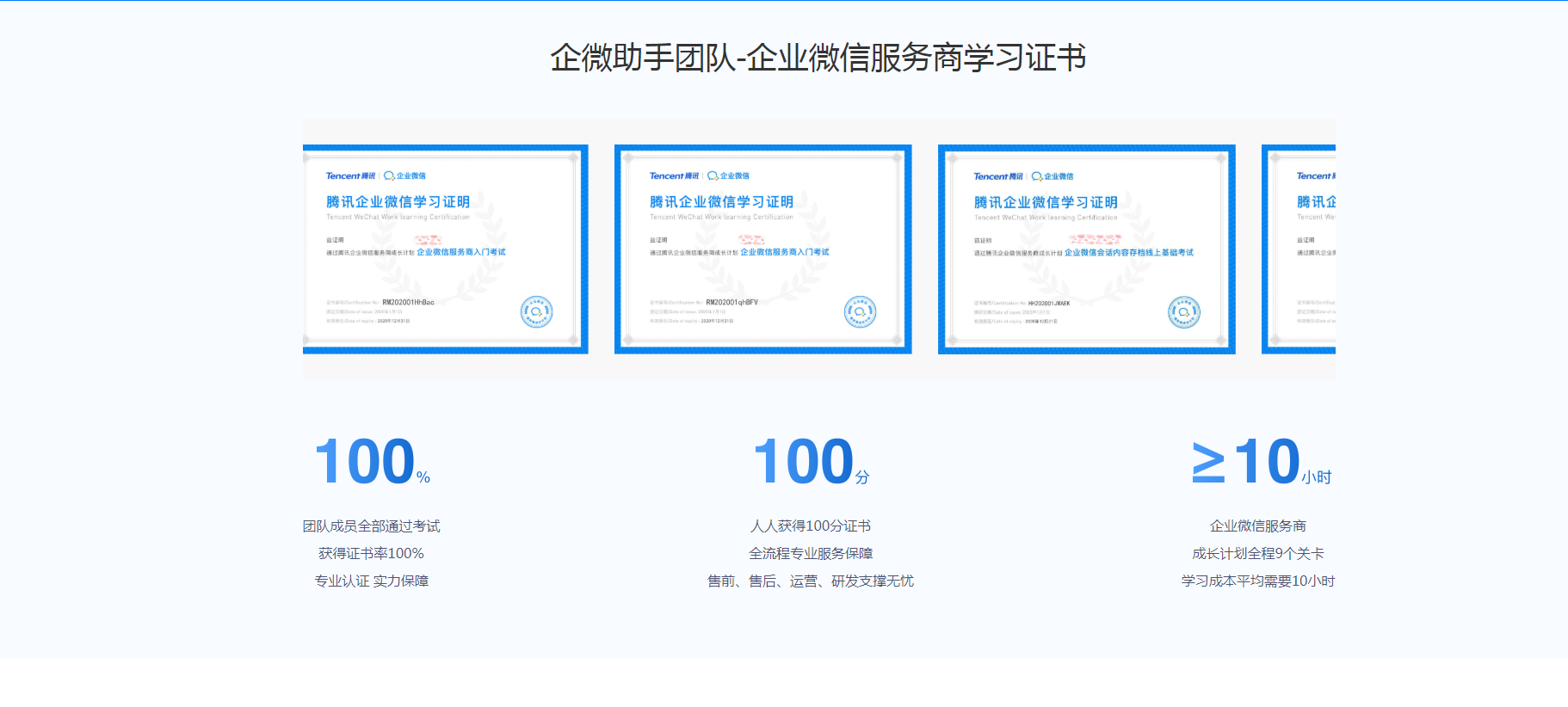Click the 100分 statistic figure
This screenshot has height=707, width=1568.
click(x=811, y=462)
